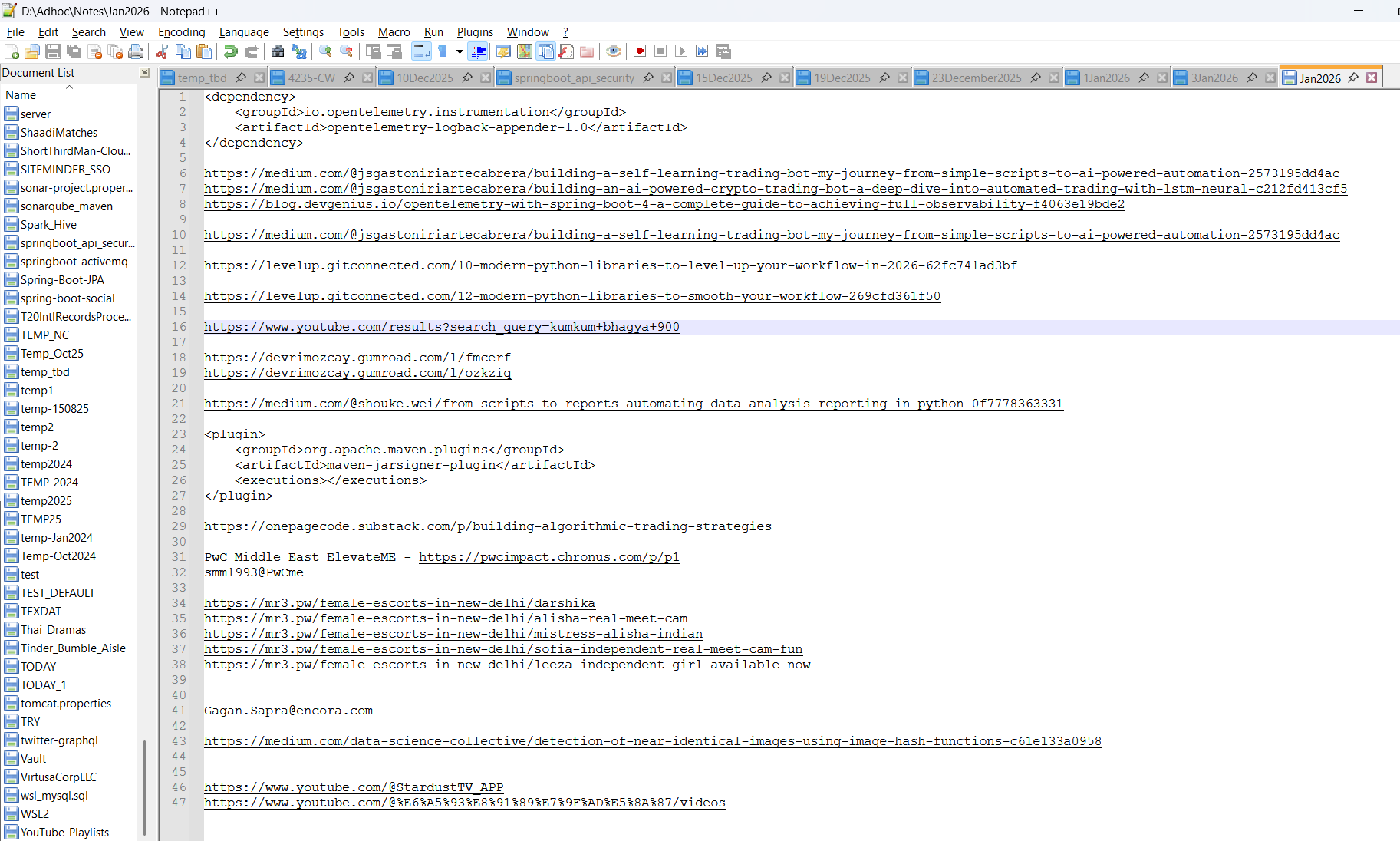This screenshot has height=841, width=1400.
Task: Open the help question mark menu
Action: (565, 31)
